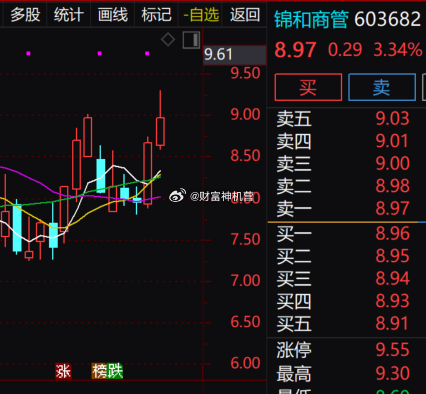This screenshot has height=394, width=426.
Task: Select the 卖四 ask price 9.01
Action: click(392, 141)
